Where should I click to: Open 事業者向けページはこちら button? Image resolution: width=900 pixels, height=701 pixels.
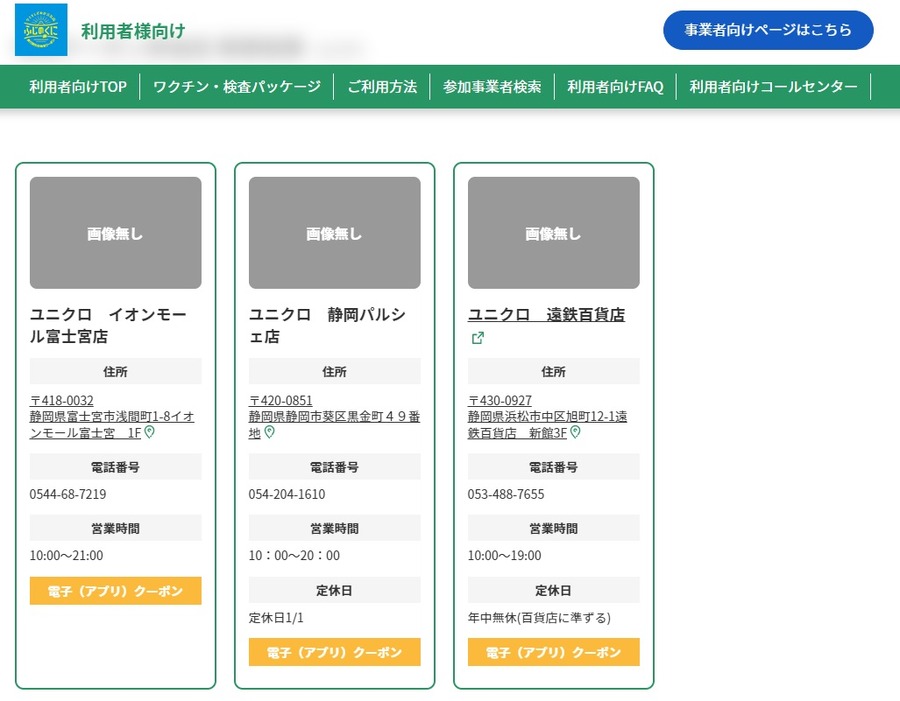point(768,30)
